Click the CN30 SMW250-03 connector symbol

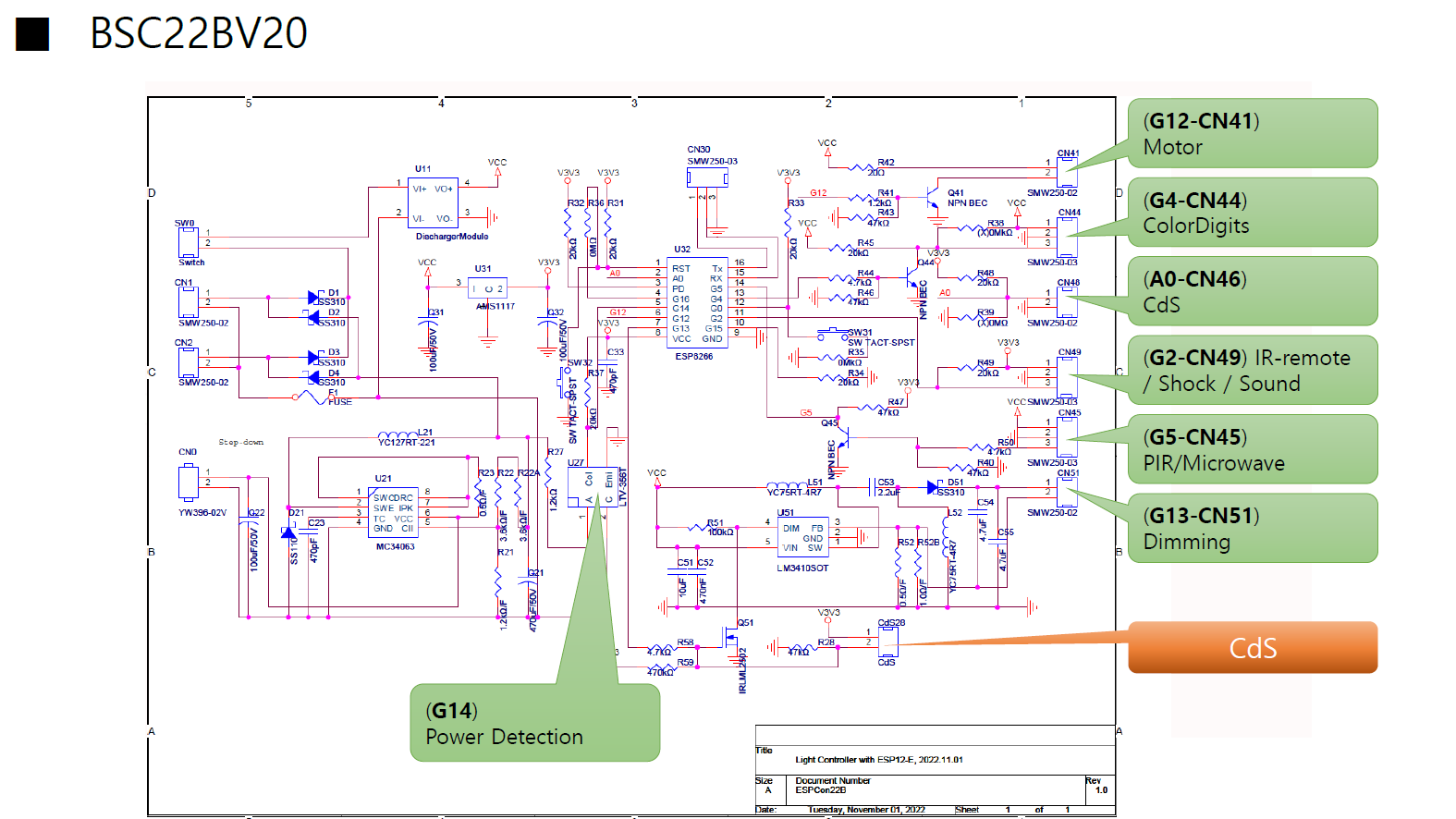pos(707,177)
